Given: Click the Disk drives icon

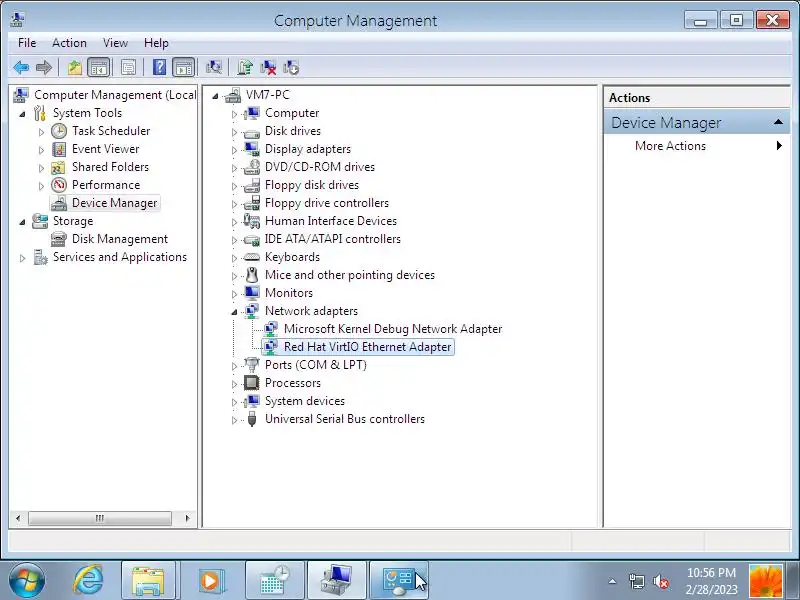Looking at the screenshot, I should [252, 132].
